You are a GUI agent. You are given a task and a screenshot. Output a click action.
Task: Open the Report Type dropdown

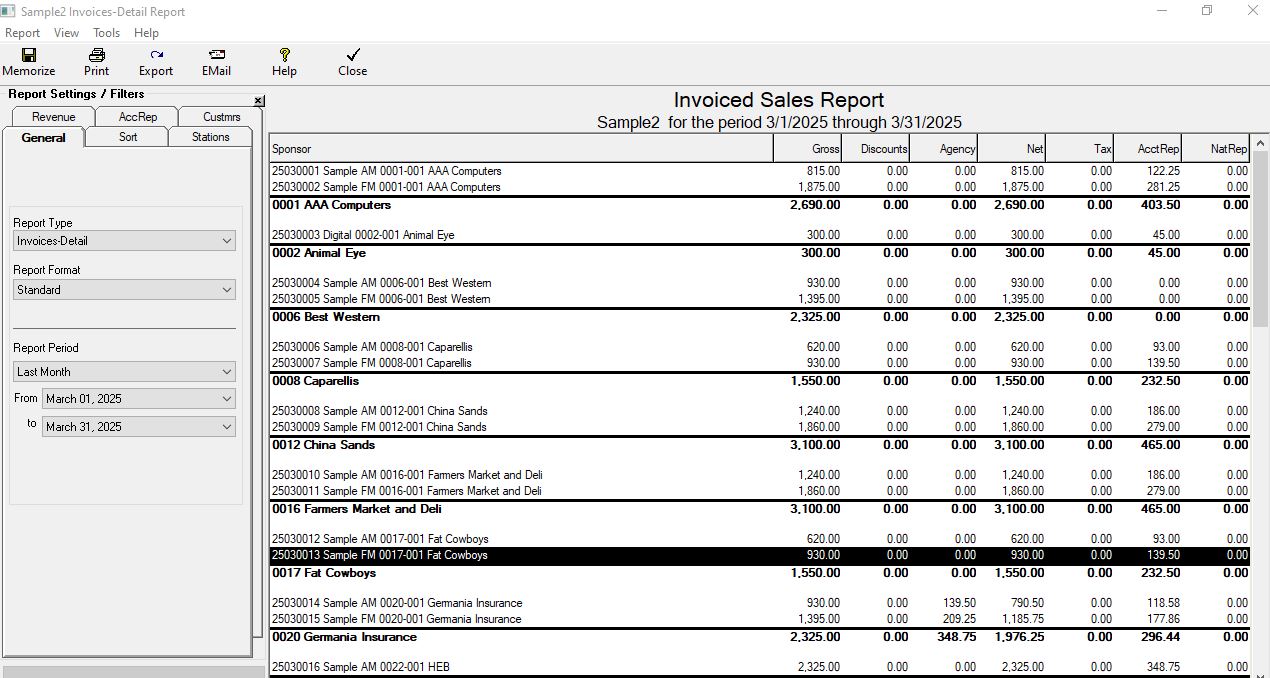click(227, 241)
